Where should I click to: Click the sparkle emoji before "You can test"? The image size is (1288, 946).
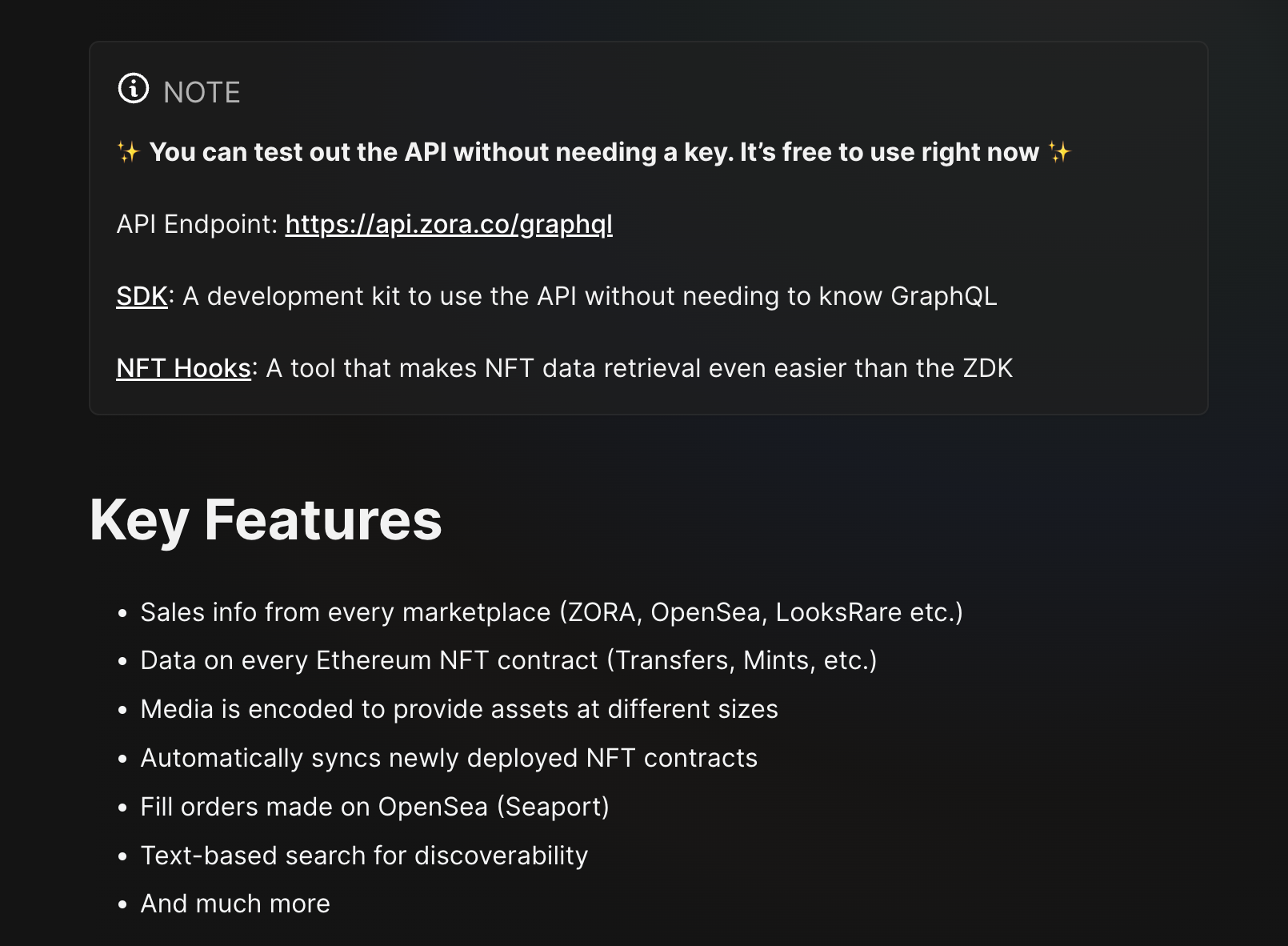[129, 152]
